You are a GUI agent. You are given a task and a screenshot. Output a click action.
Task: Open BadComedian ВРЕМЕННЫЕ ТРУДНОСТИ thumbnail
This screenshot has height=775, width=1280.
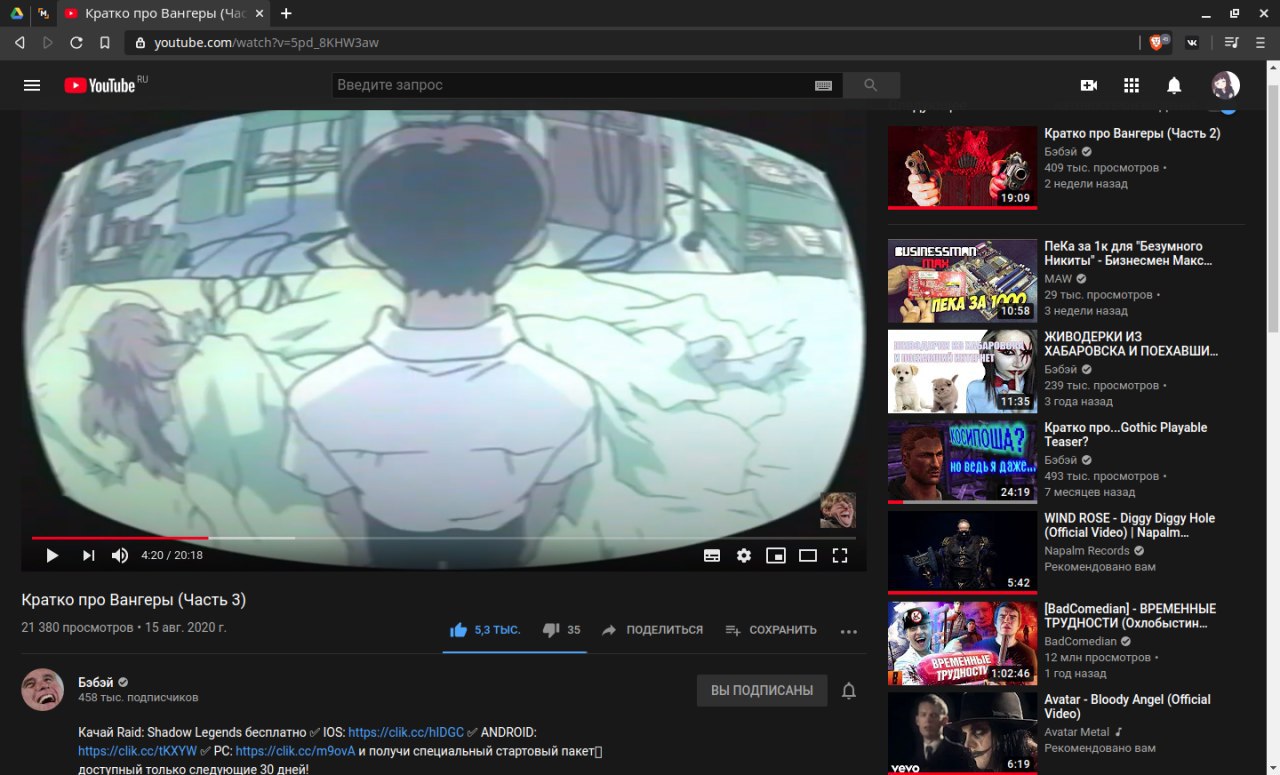pos(963,643)
